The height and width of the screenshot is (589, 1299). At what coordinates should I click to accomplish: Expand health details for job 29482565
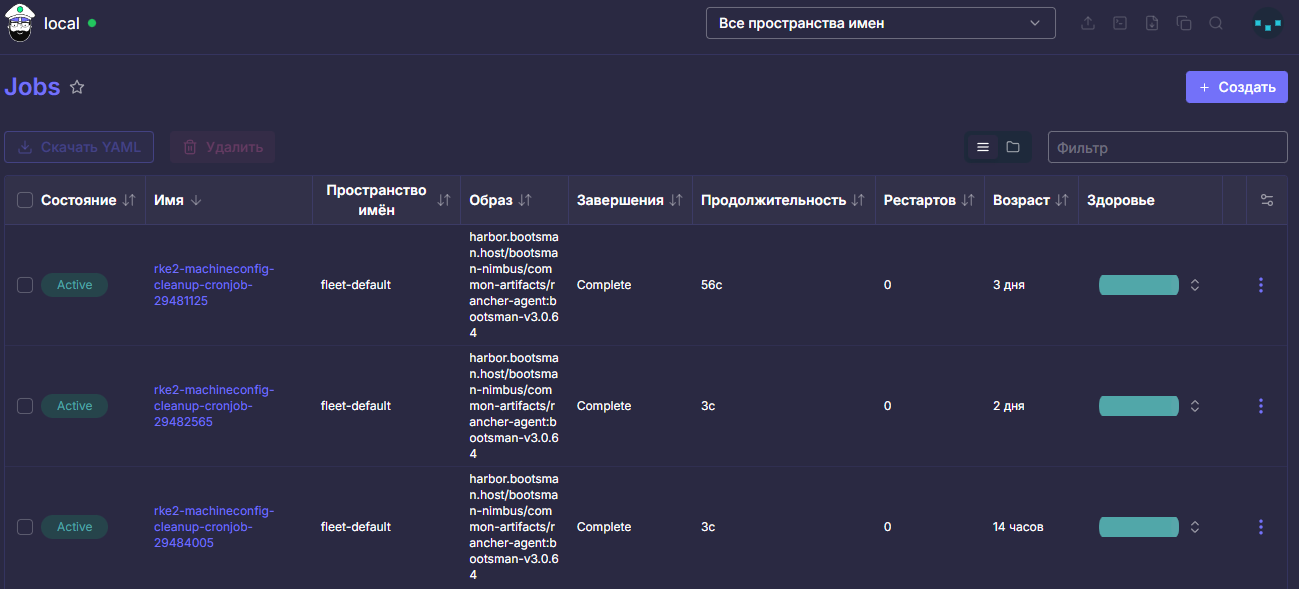(x=1194, y=406)
